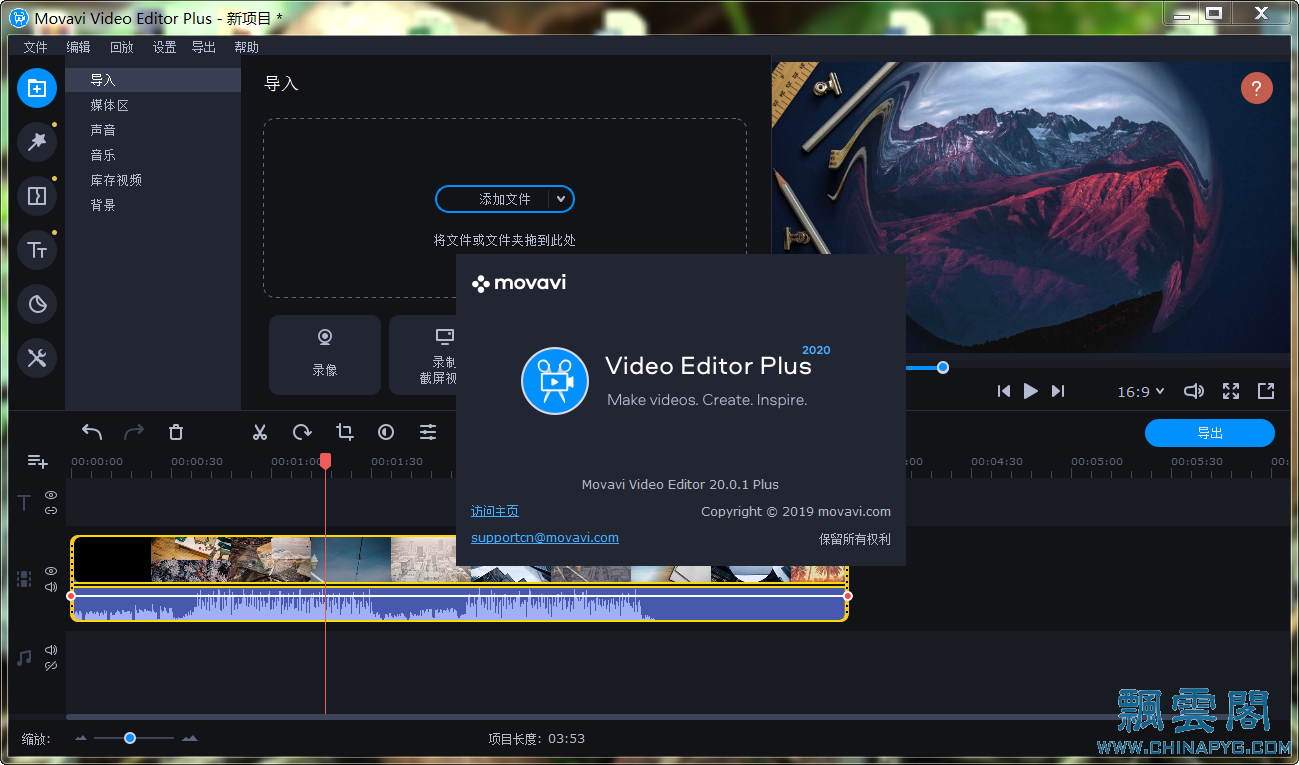Screen dimensions: 1299x765
Task: Toggle title track link icon
Action: pyautogui.click(x=51, y=511)
